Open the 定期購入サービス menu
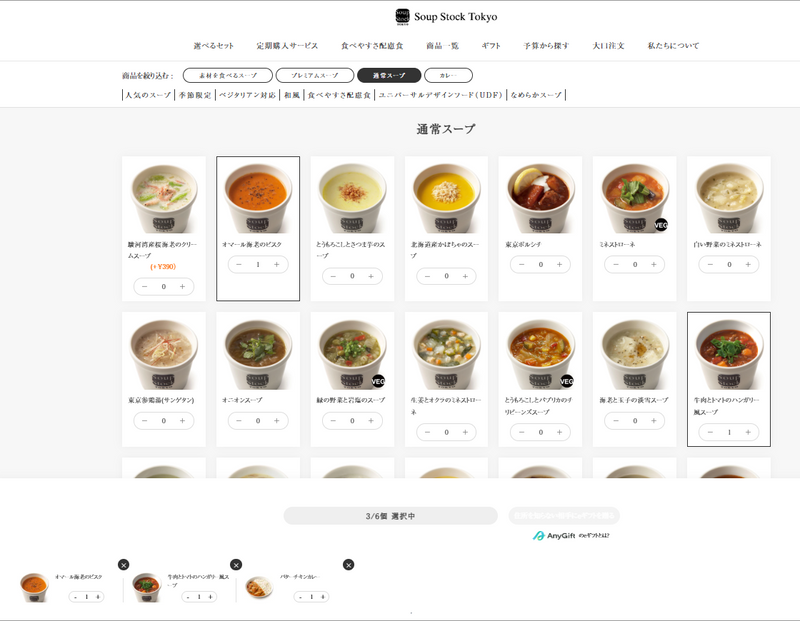 (x=287, y=46)
